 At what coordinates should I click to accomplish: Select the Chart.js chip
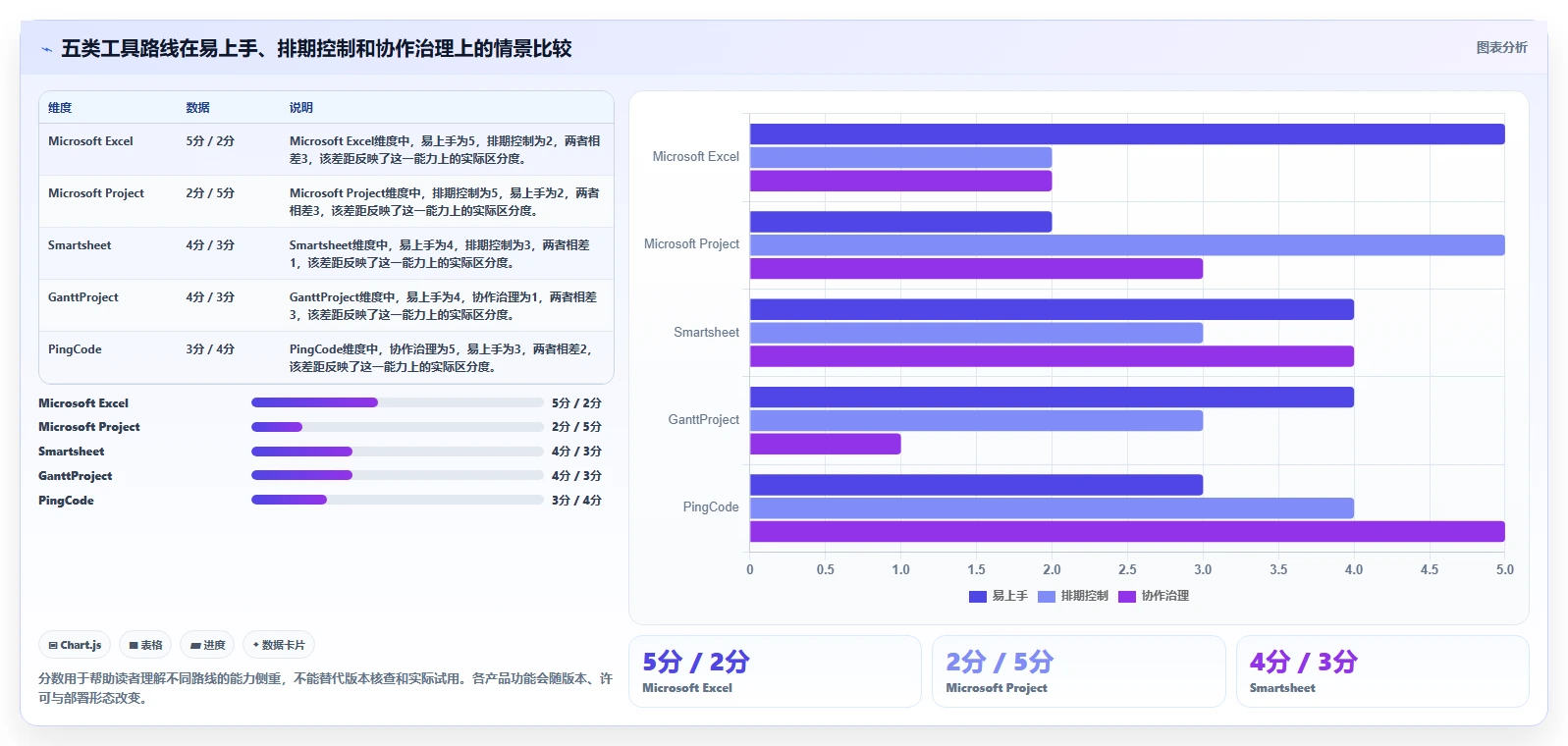click(75, 645)
